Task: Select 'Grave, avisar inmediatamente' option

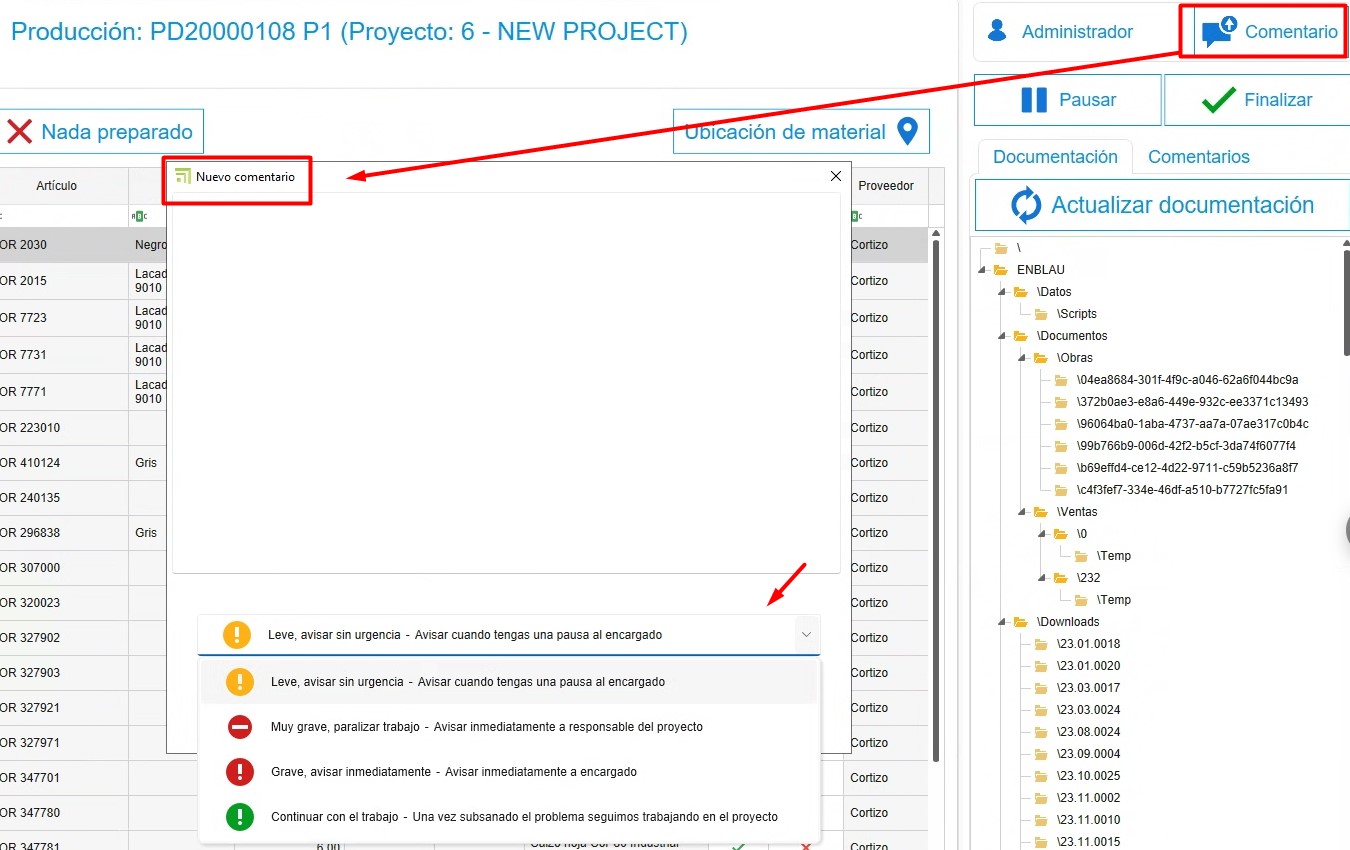Action: 510,772
